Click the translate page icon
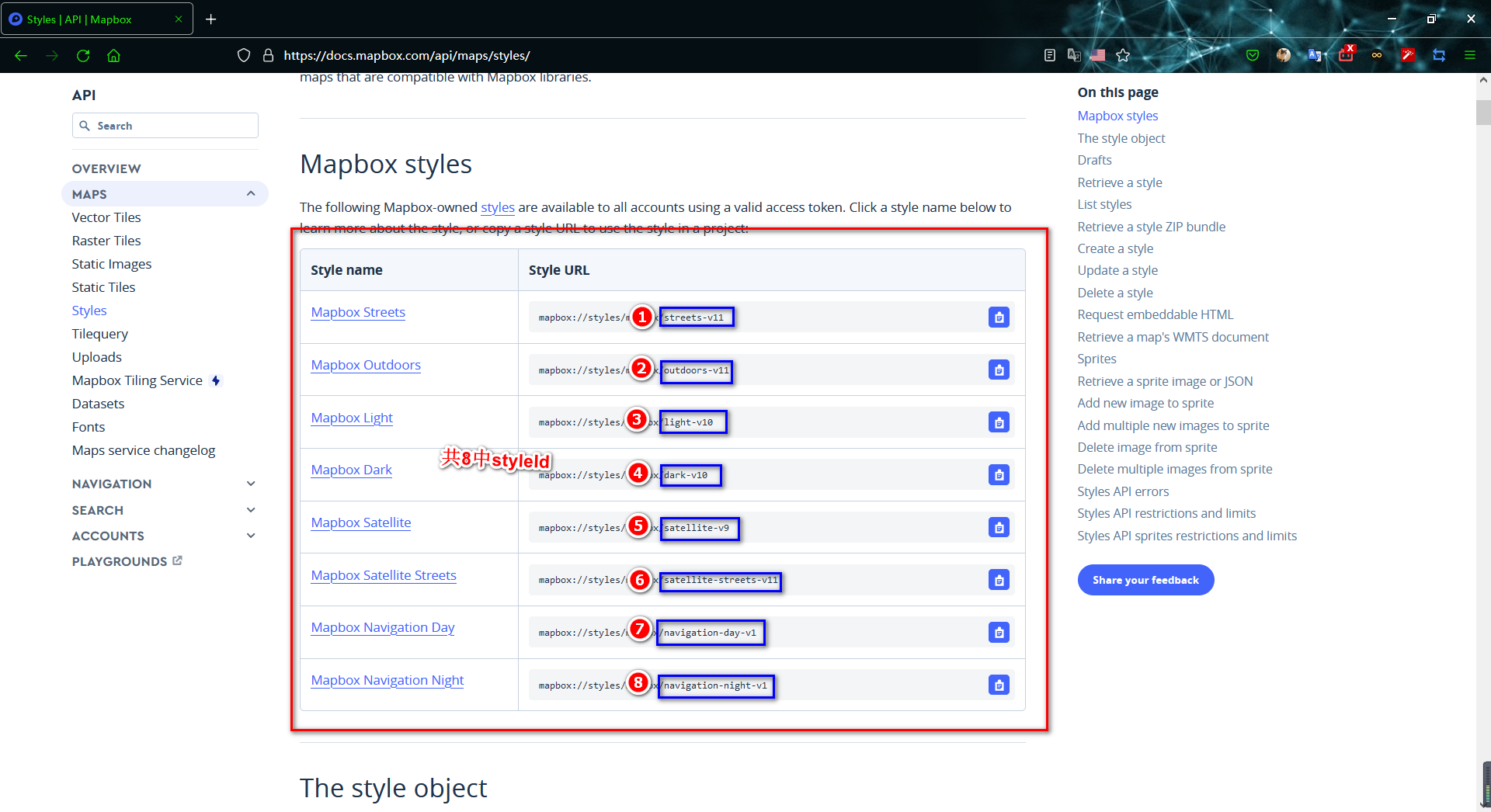This screenshot has width=1491, height=812. point(1074,55)
